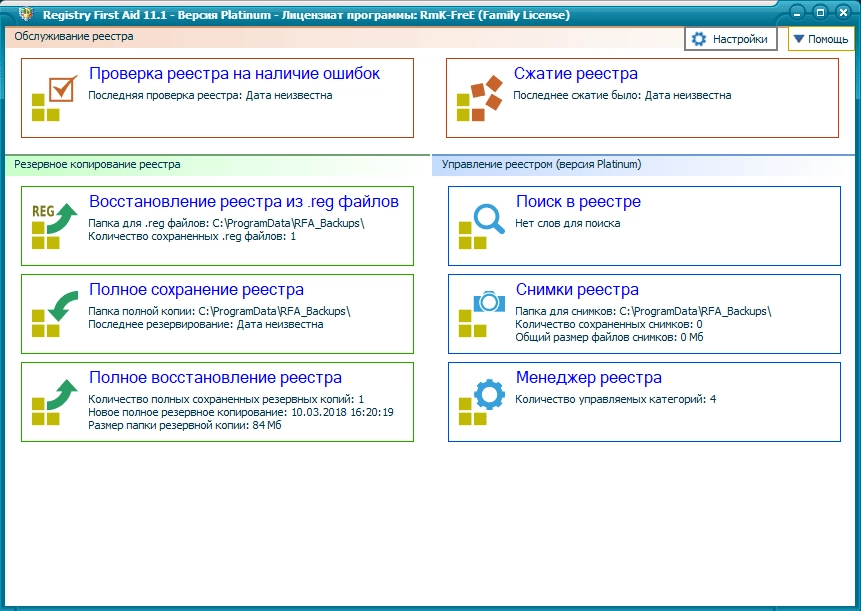Open Сжатие реестра link
Viewport: 861px width, 611px height.
click(575, 74)
